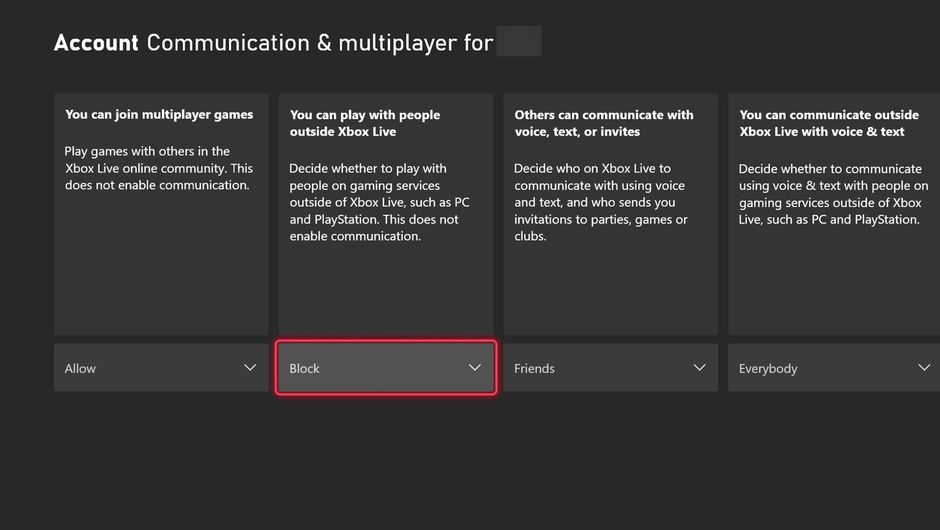Image resolution: width=940 pixels, height=530 pixels.
Task: Click the blurred gamertag next to the page title
Action: [x=519, y=42]
